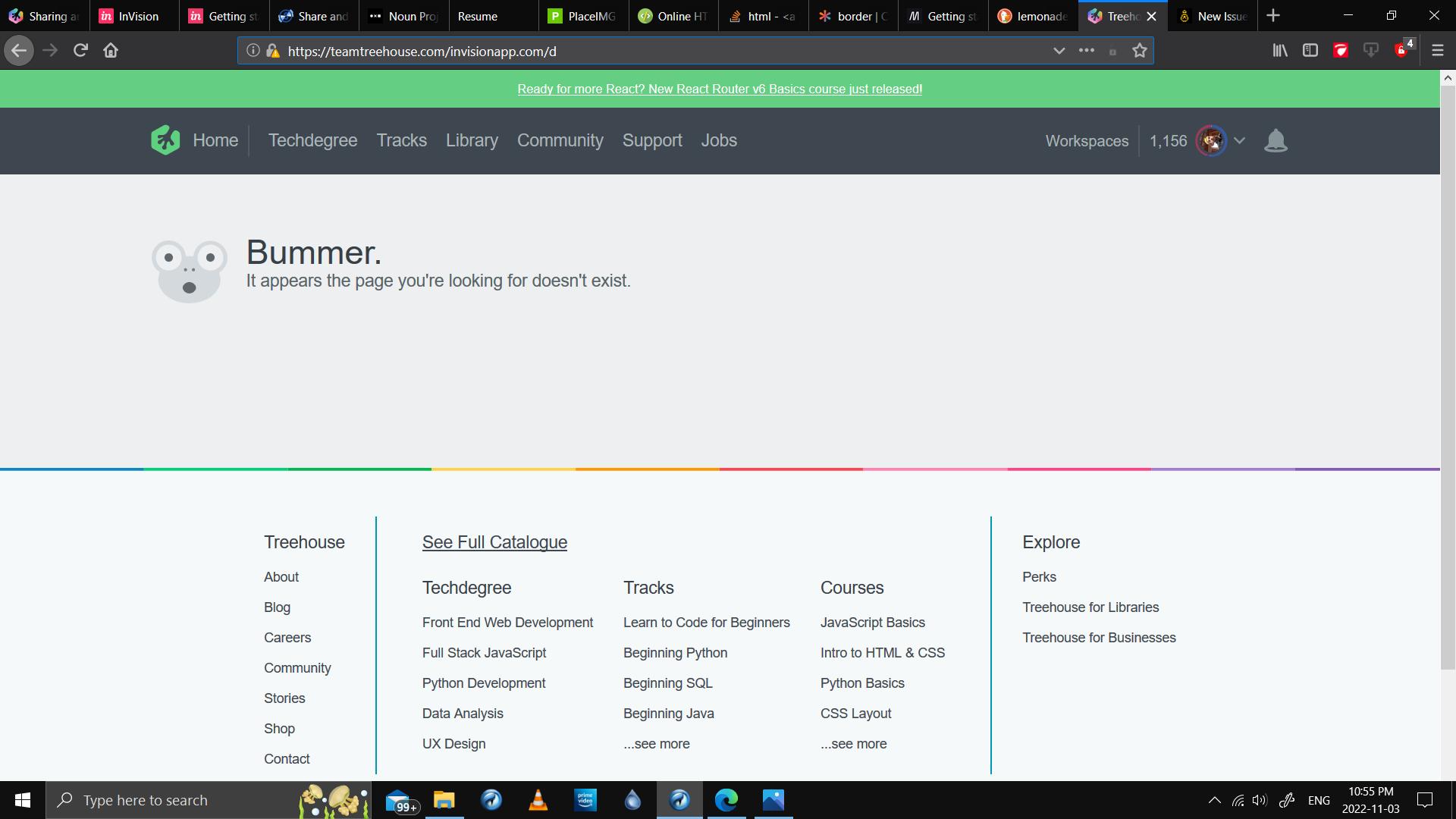The image size is (1456, 819).
Task: Toggle the browser sidebar icon
Action: click(x=1310, y=50)
